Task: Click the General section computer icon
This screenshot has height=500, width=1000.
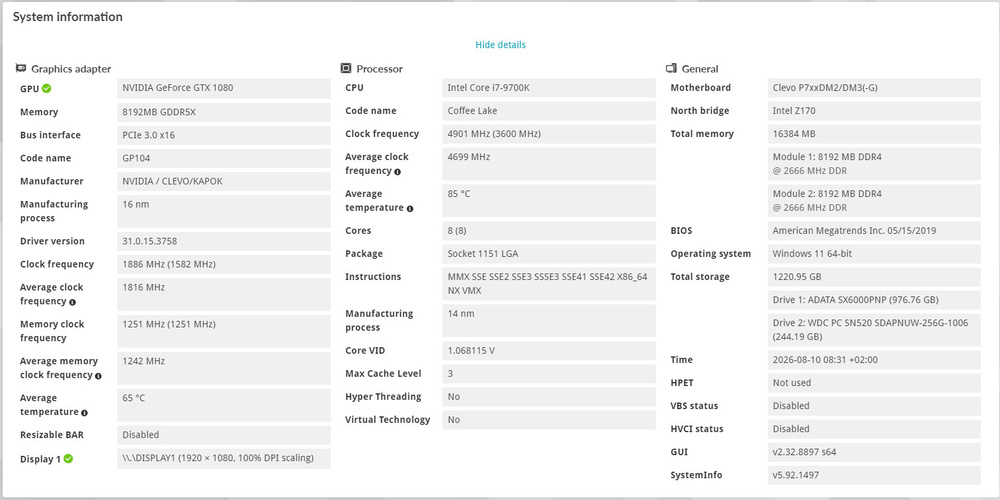Action: click(x=671, y=68)
